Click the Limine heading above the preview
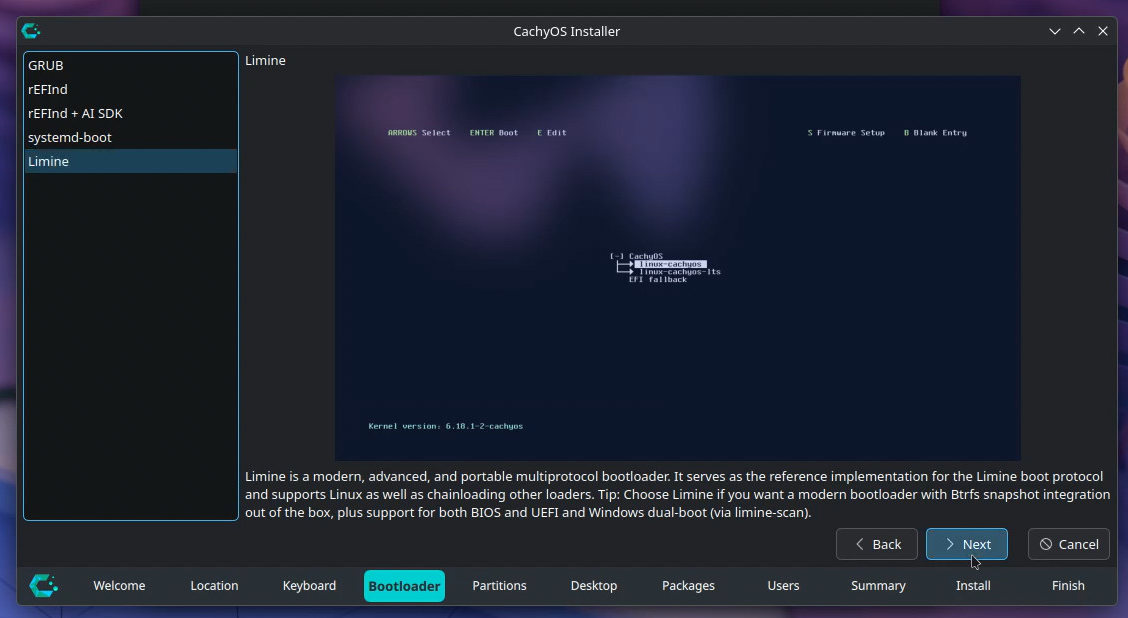The height and width of the screenshot is (618, 1128). point(265,60)
